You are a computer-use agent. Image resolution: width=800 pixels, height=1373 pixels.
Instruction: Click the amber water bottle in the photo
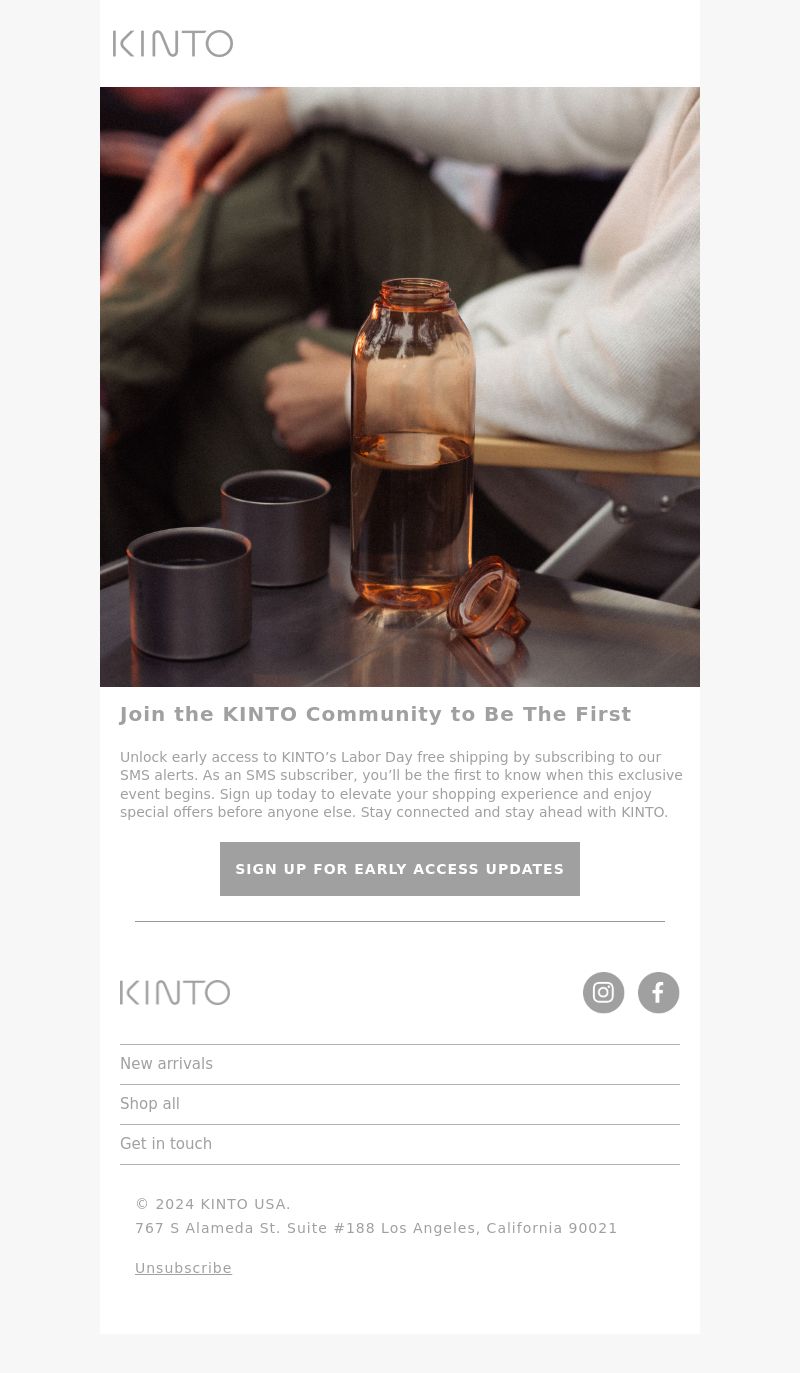[x=412, y=445]
